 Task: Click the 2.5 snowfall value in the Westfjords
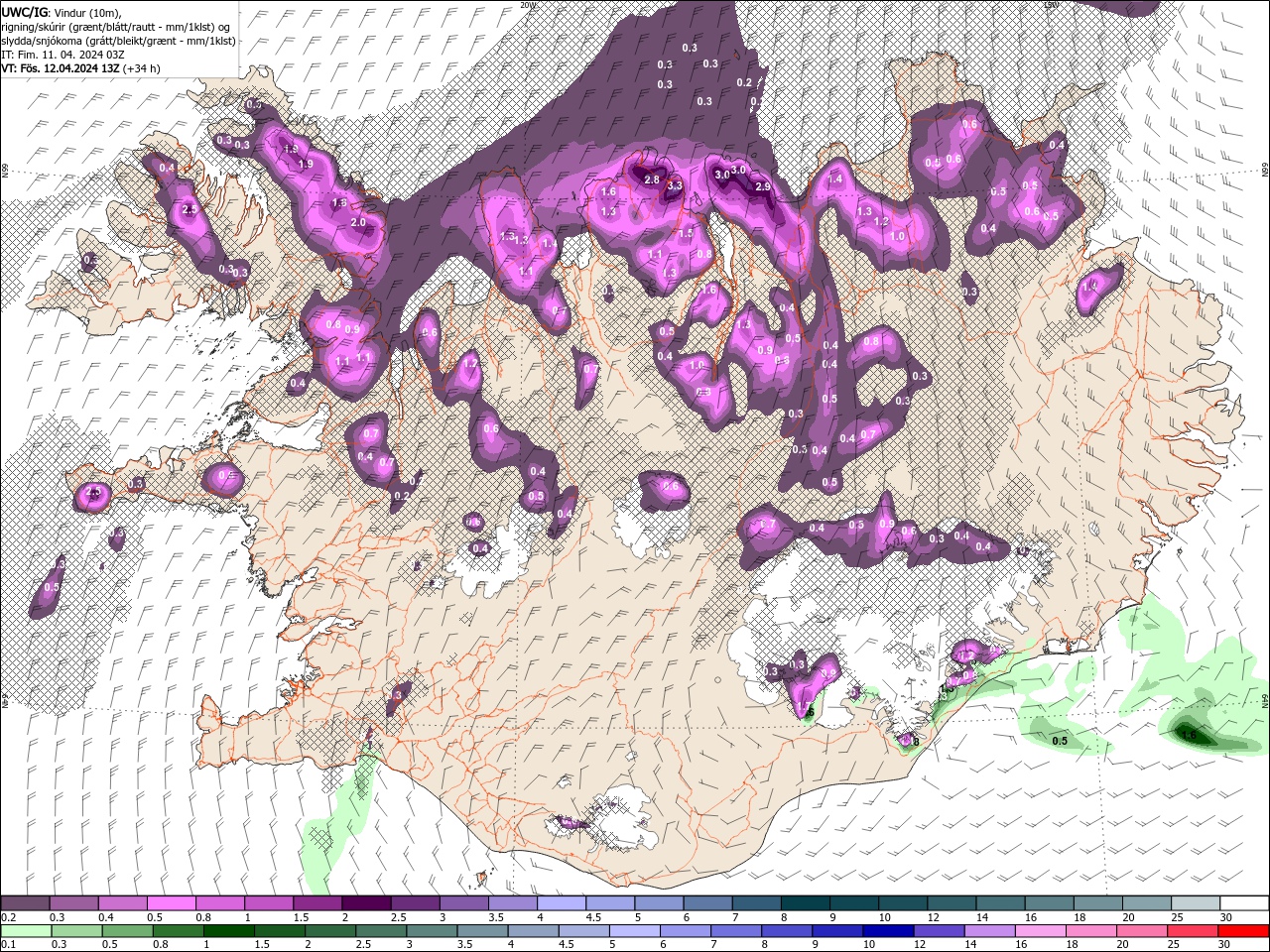click(x=190, y=209)
